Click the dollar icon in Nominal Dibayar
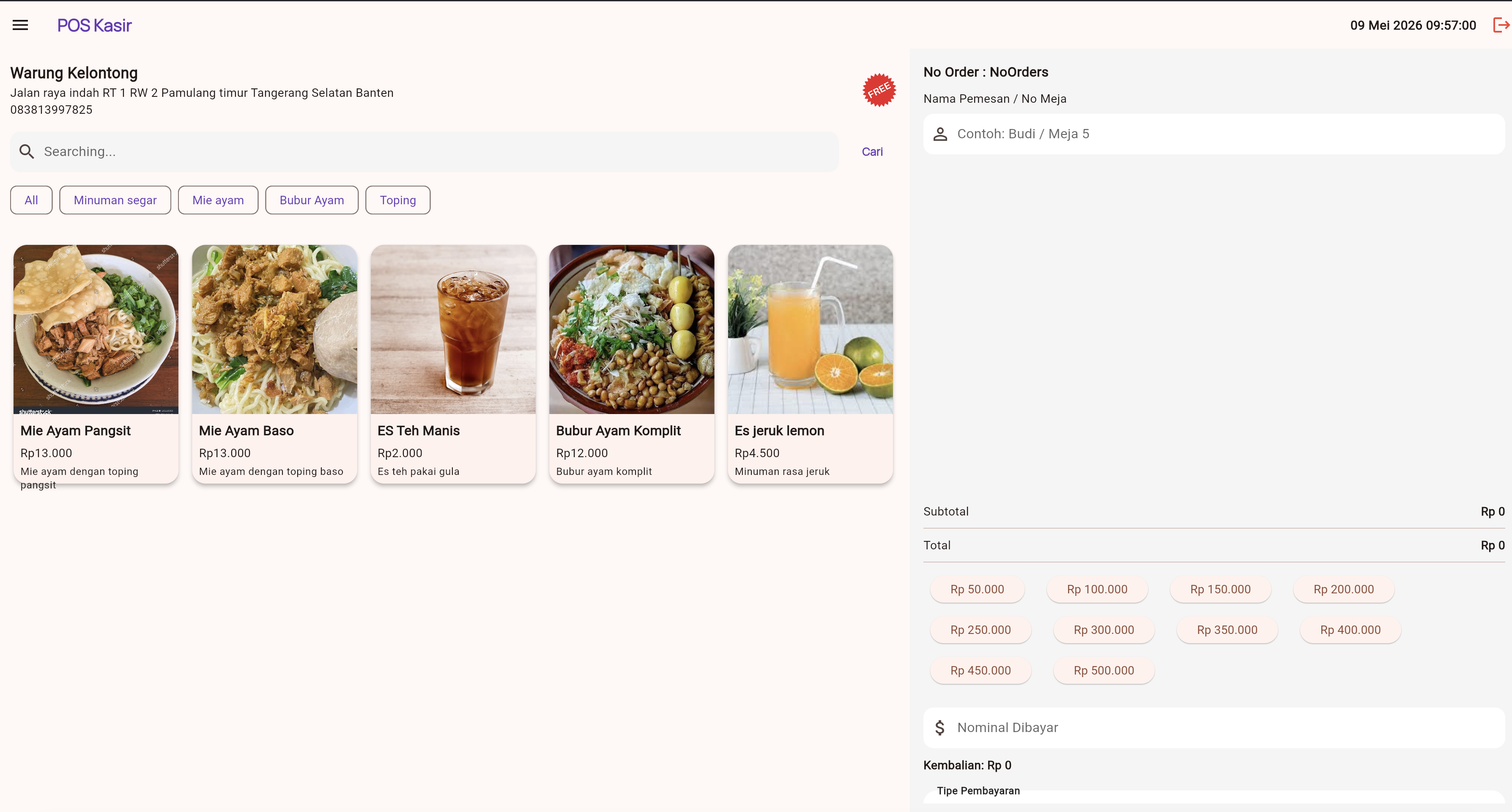Viewport: 1512px width, 812px height. 940,727
